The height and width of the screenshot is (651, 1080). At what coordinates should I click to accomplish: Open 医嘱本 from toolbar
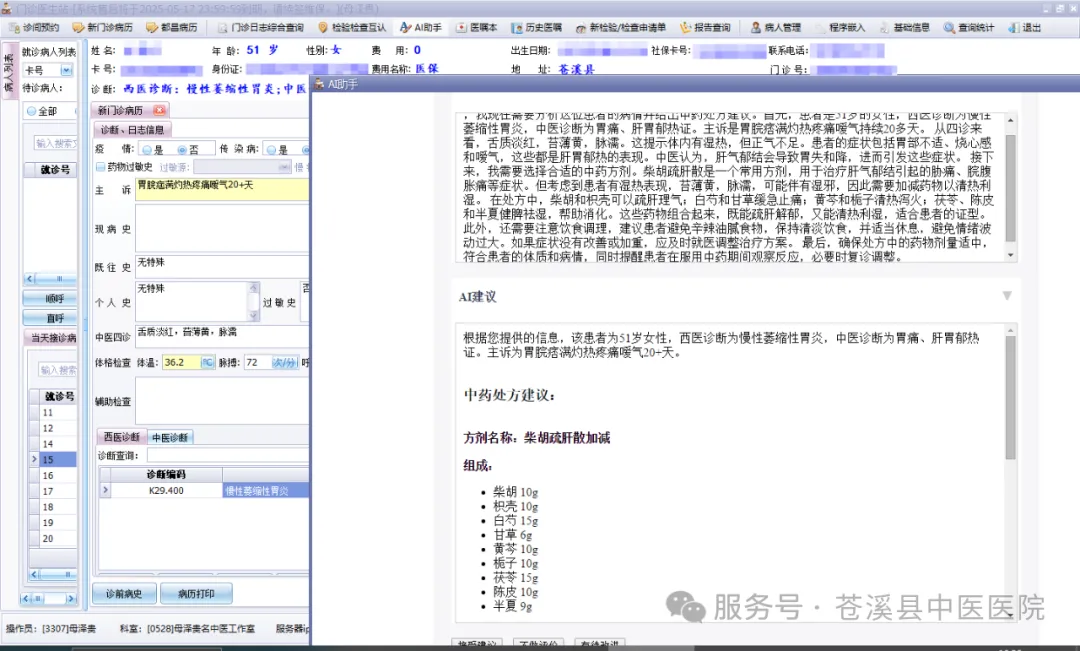point(477,28)
